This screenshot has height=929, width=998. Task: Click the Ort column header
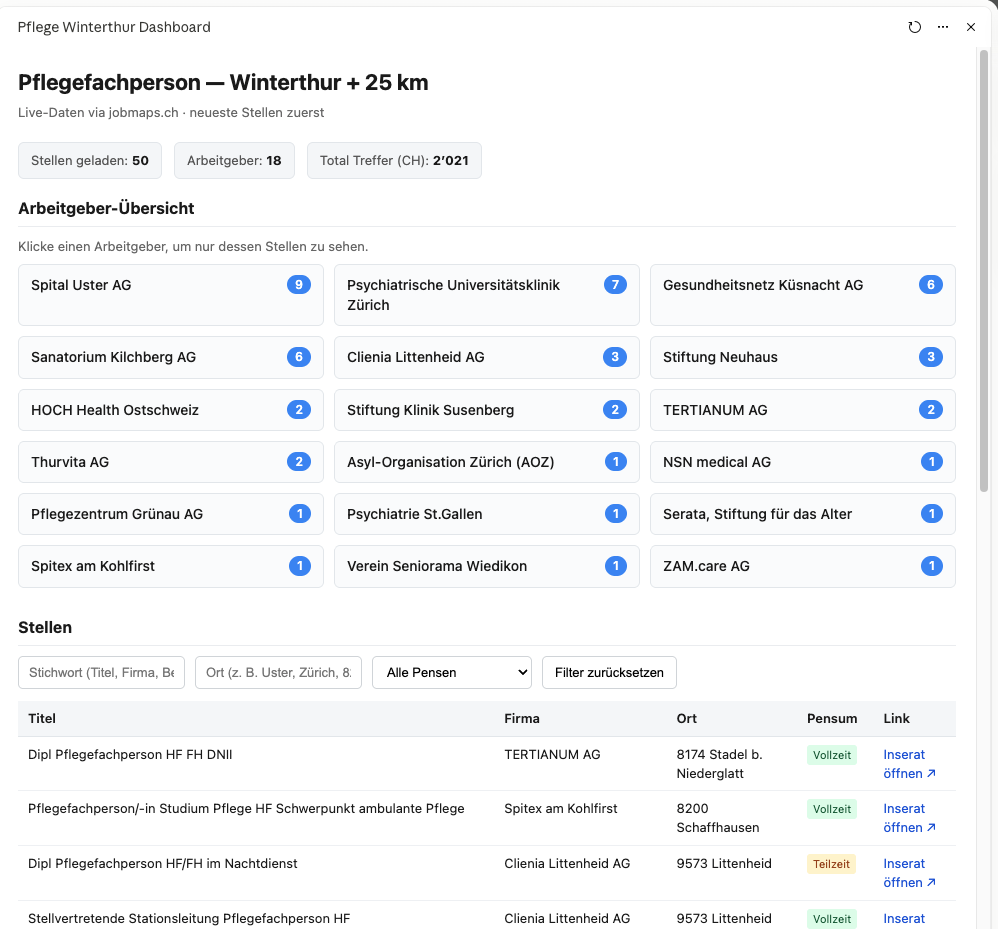(687, 718)
